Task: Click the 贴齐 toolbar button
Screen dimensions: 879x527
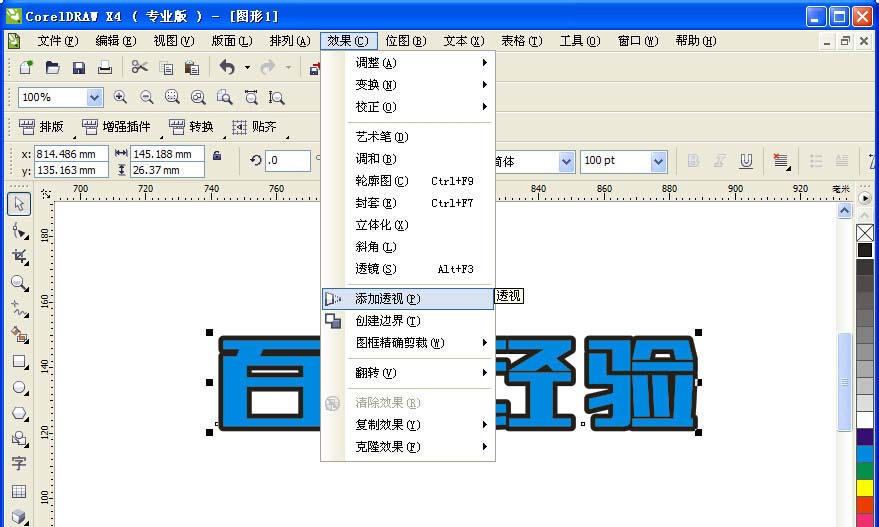Action: click(x=255, y=127)
